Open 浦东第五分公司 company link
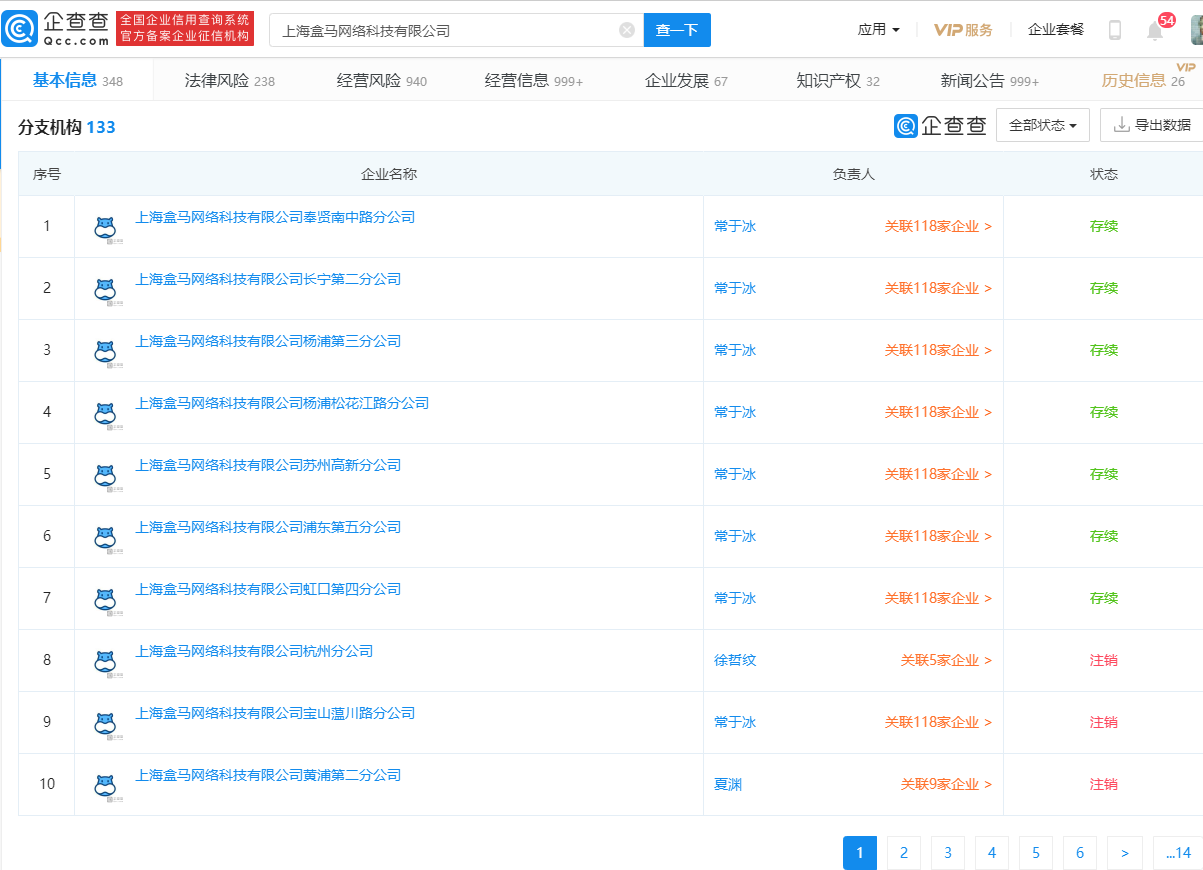 pyautogui.click(x=268, y=527)
